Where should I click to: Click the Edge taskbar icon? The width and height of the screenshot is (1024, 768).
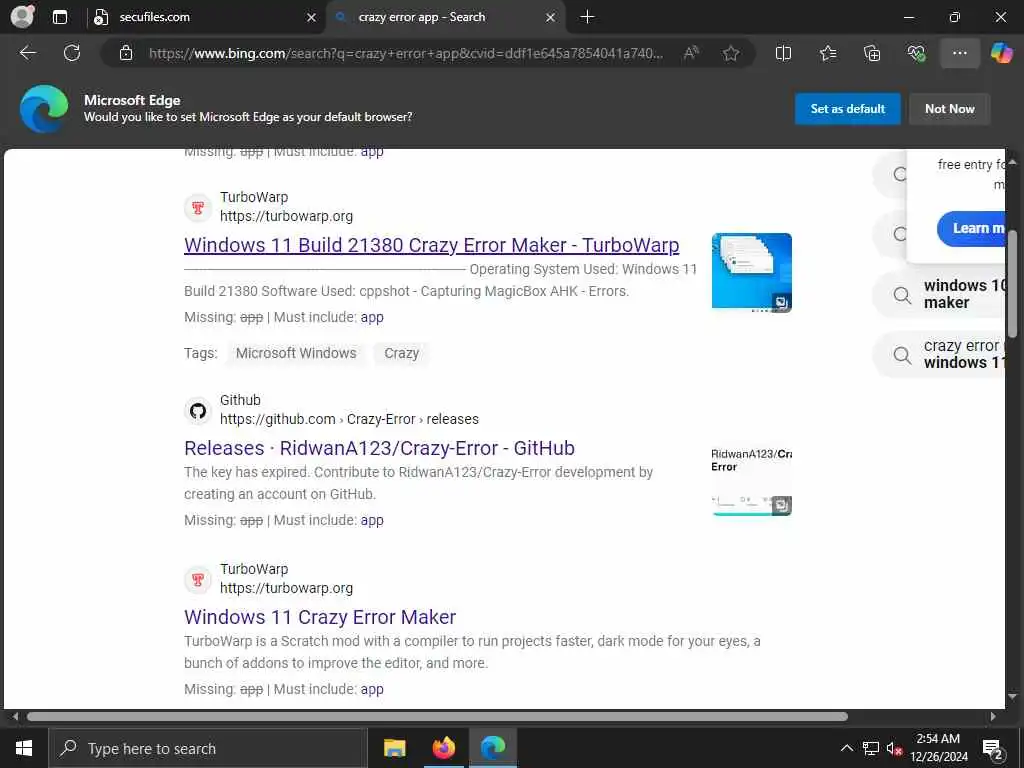(x=493, y=748)
